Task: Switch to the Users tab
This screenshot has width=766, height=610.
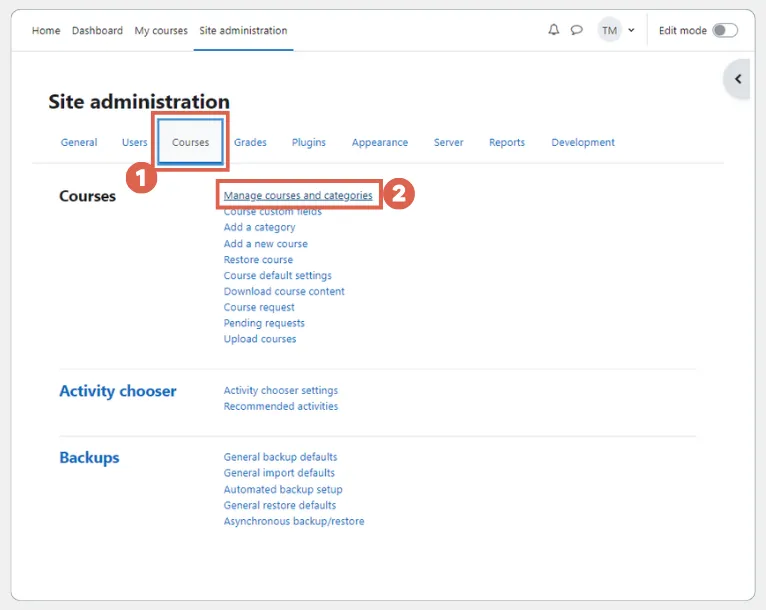Action: 134,142
